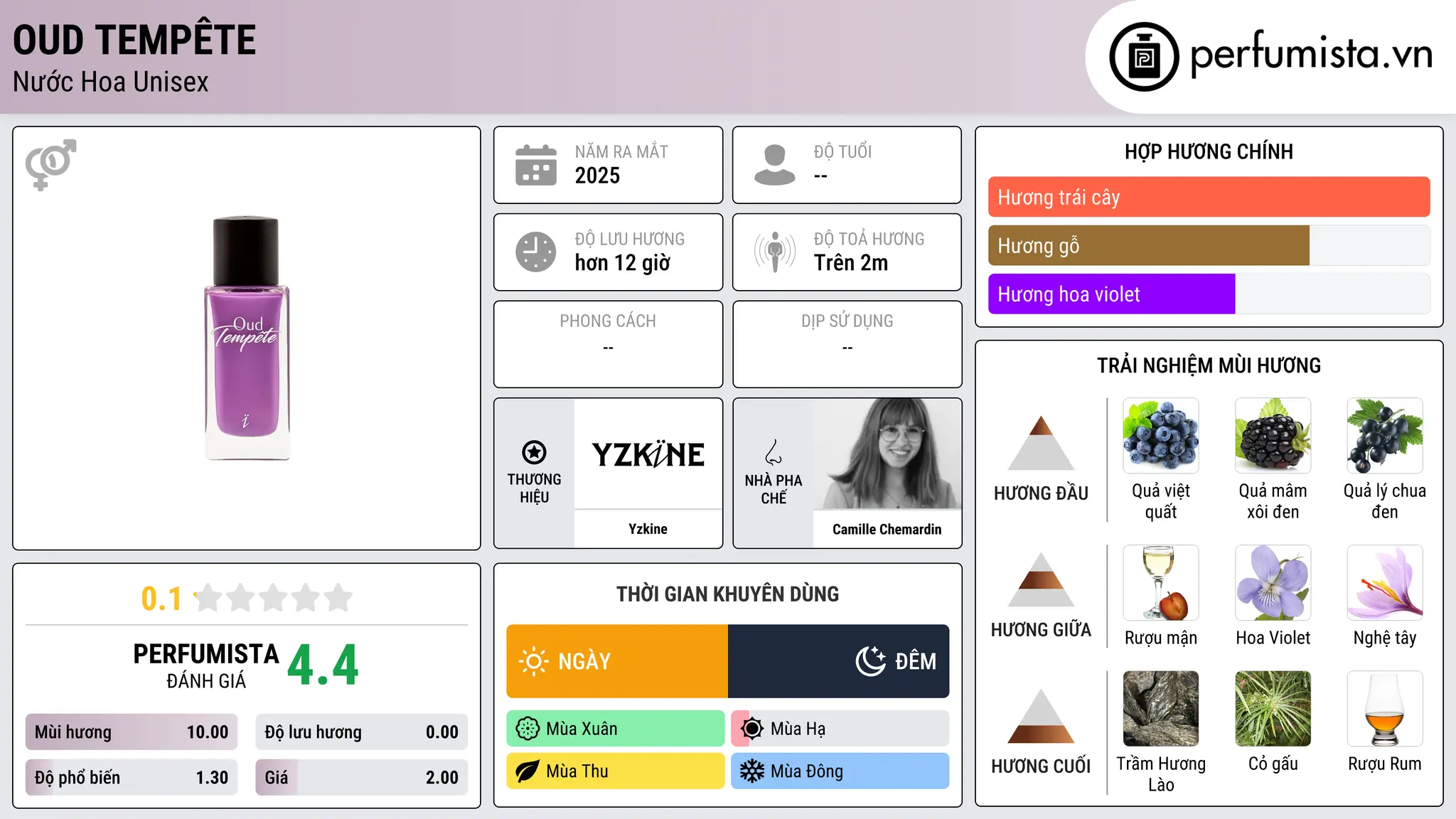Screen dimensions: 1456x819
Task: Open the Nghệ tây note image
Action: (1385, 583)
